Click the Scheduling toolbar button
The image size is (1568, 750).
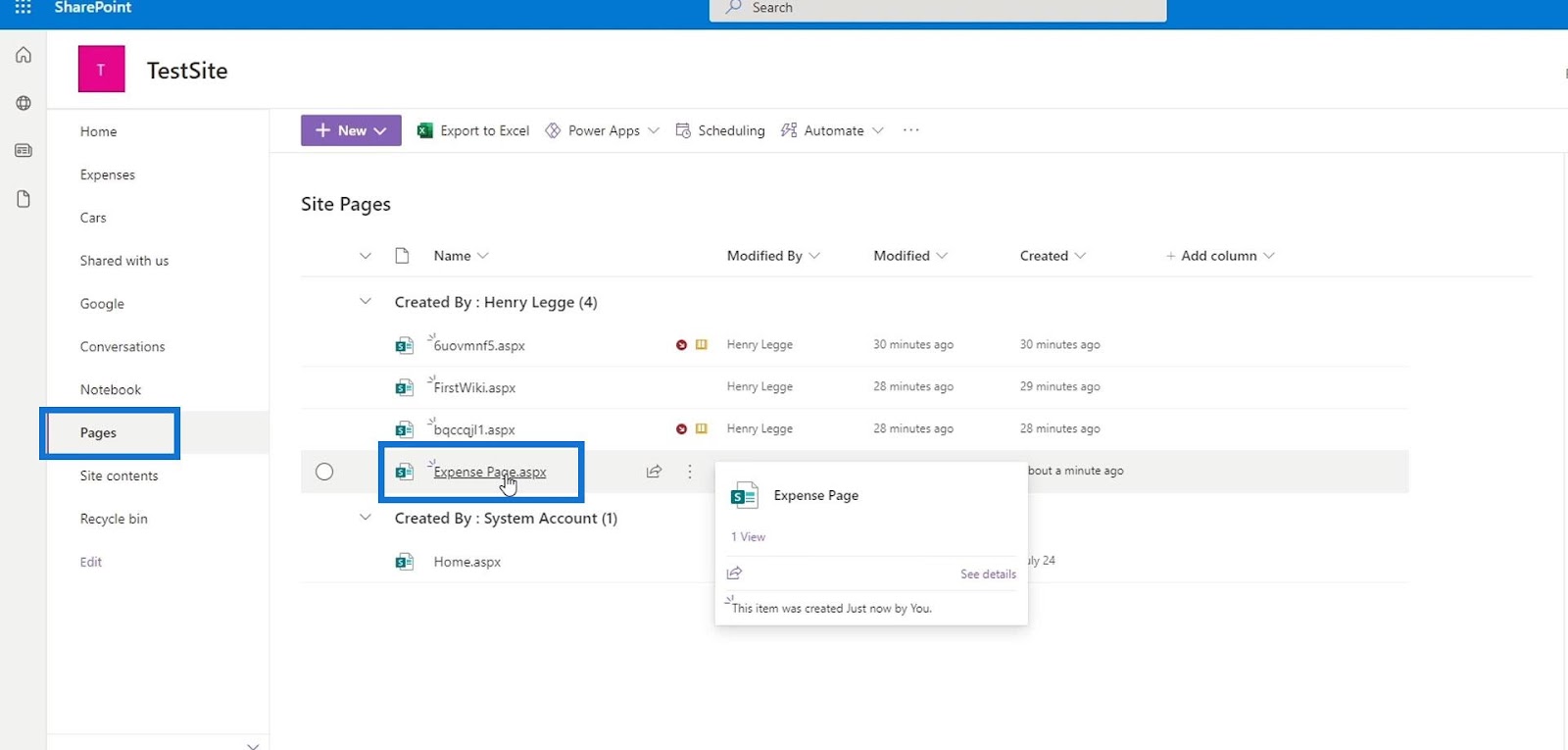pyautogui.click(x=720, y=130)
